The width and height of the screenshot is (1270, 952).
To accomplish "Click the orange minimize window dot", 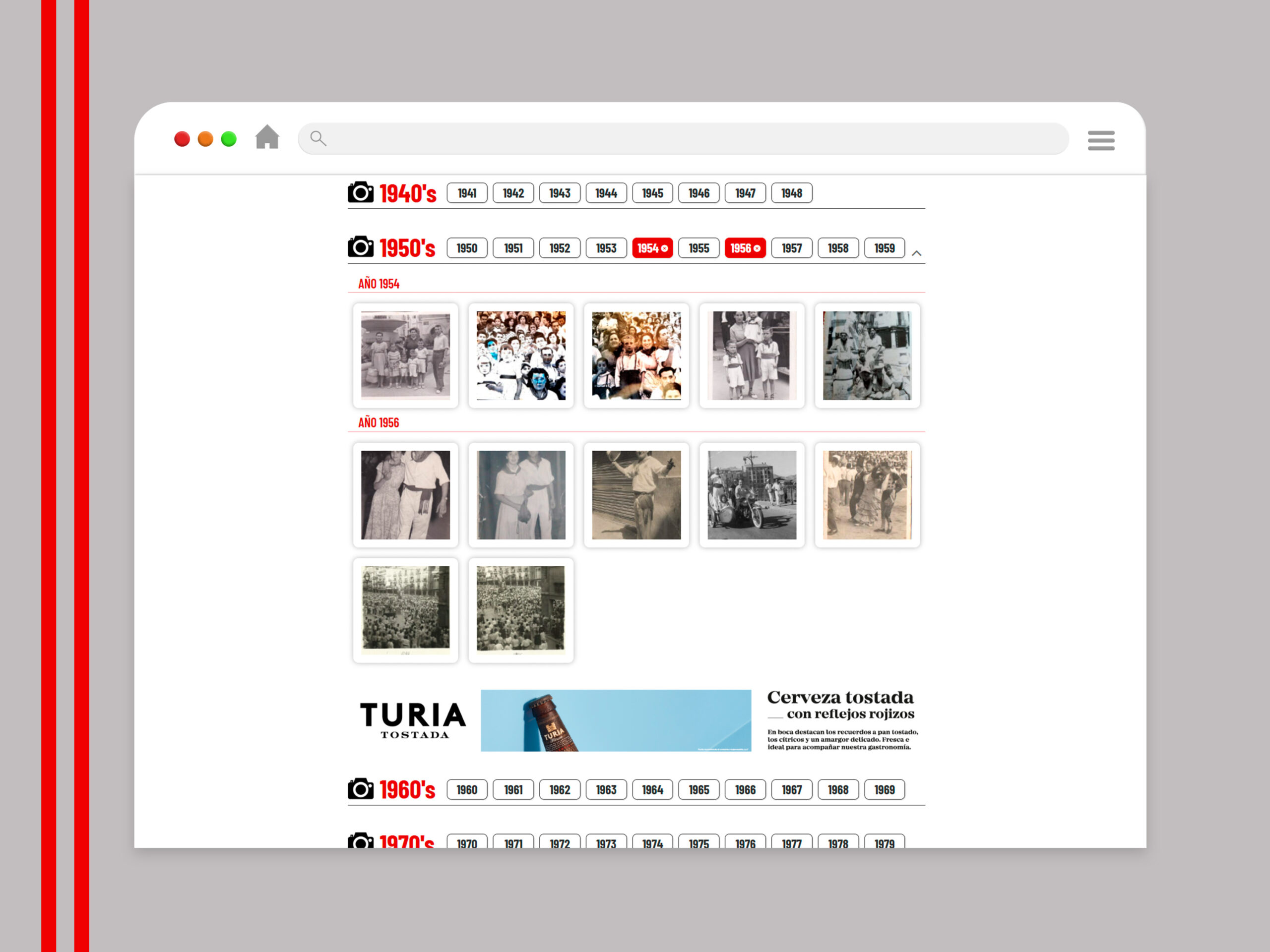I will pos(205,139).
